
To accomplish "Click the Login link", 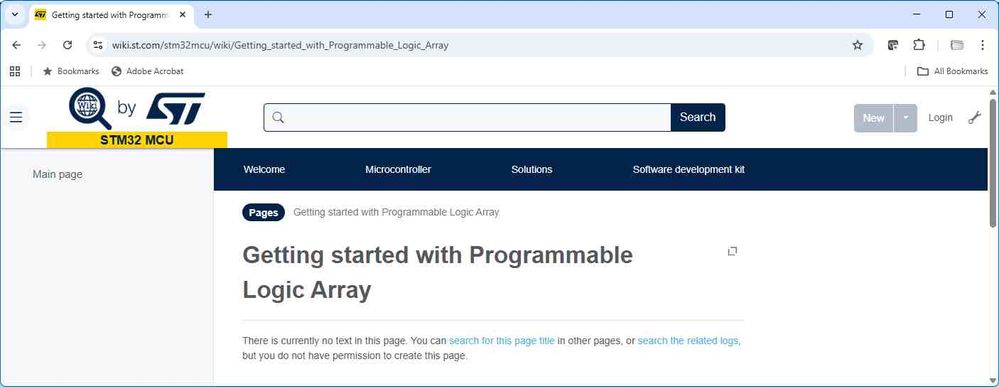I will [x=940, y=118].
